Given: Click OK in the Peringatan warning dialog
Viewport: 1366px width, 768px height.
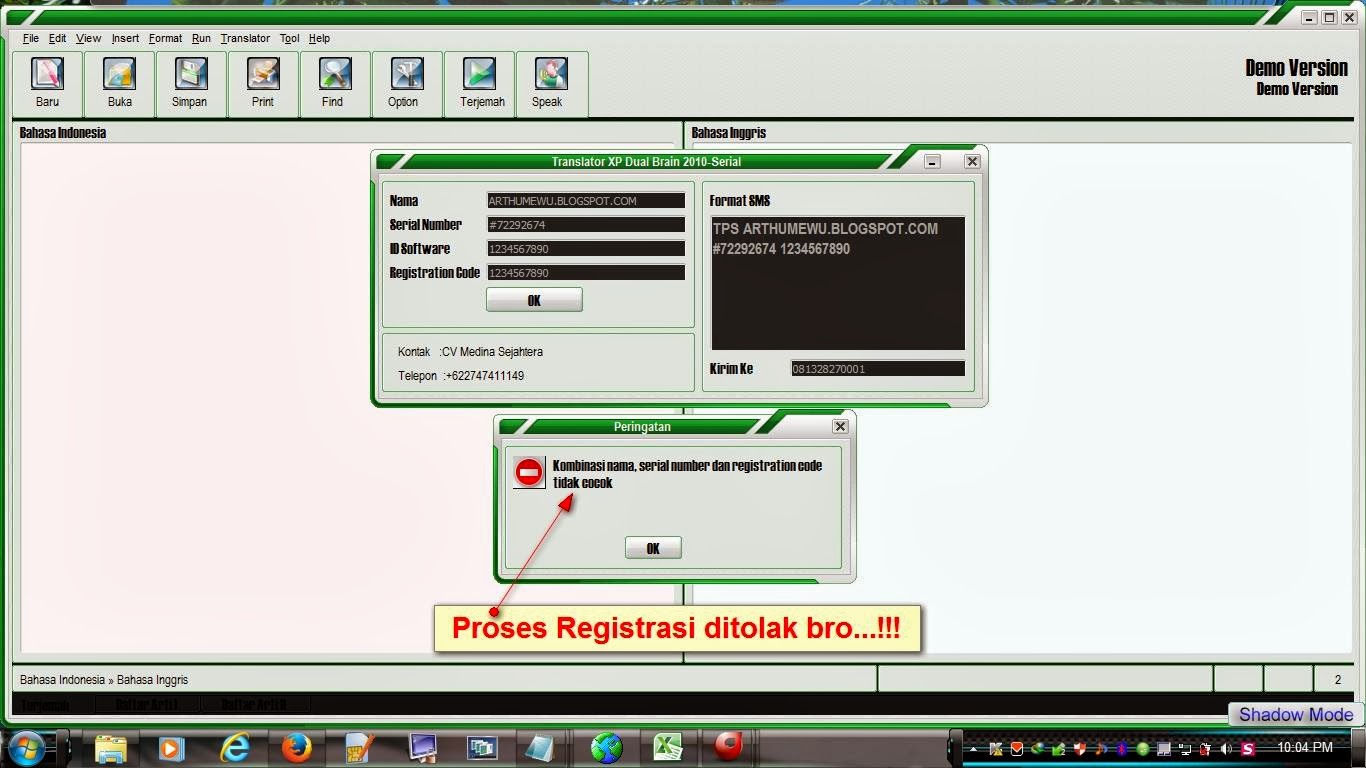Looking at the screenshot, I should coord(653,548).
